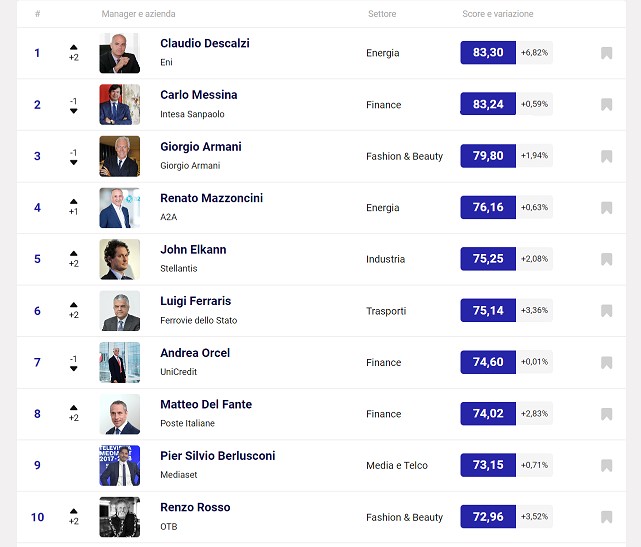Toggle the bookmark on John Elkann's row

606,259
